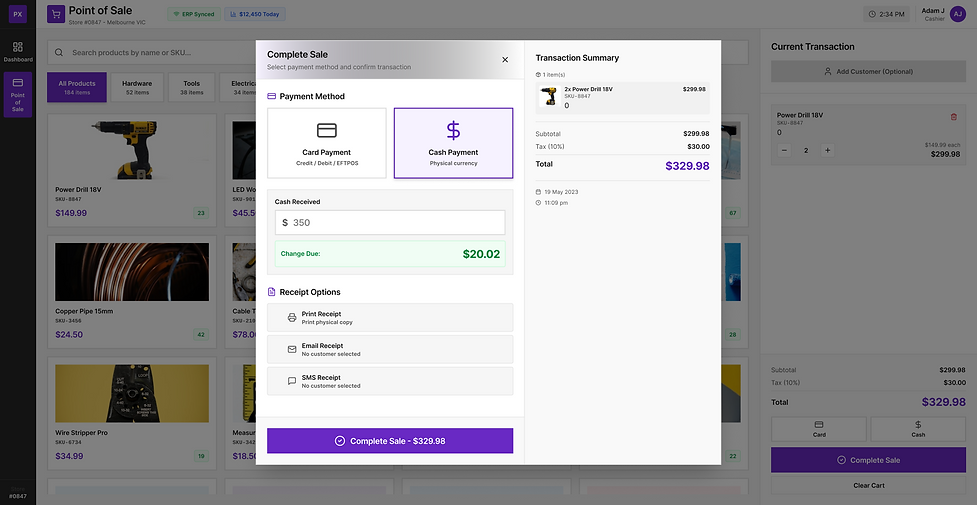This screenshot has width=977, height=505.
Task: Click stock badge 42 on Copper Pipe card
Action: click(201, 335)
